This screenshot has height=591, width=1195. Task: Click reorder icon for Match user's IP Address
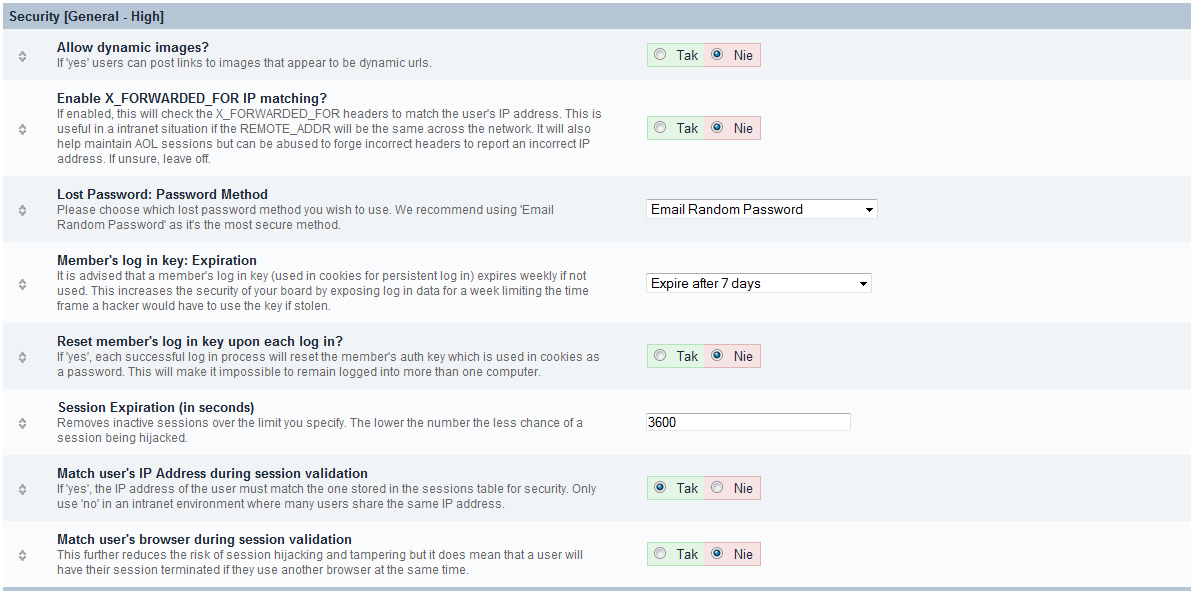pyautogui.click(x=22, y=489)
